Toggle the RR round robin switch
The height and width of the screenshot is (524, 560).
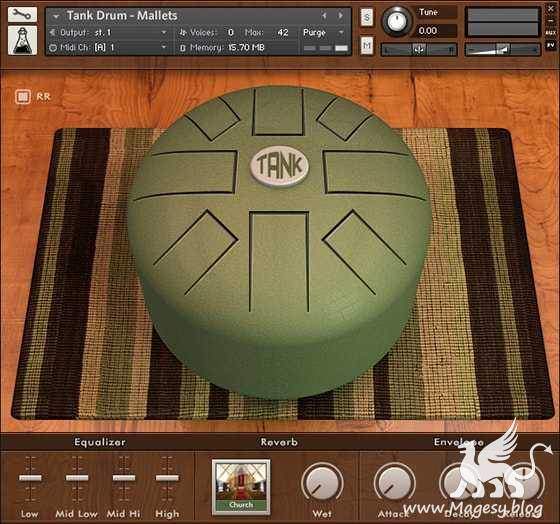tap(23, 96)
